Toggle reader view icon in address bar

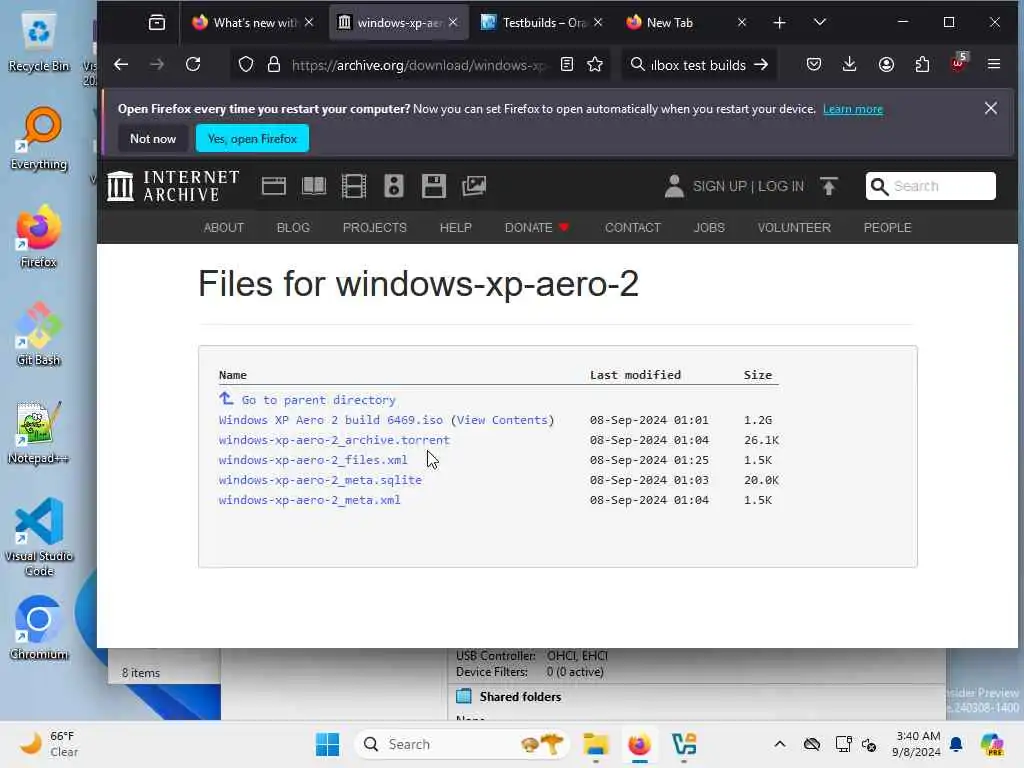567,65
